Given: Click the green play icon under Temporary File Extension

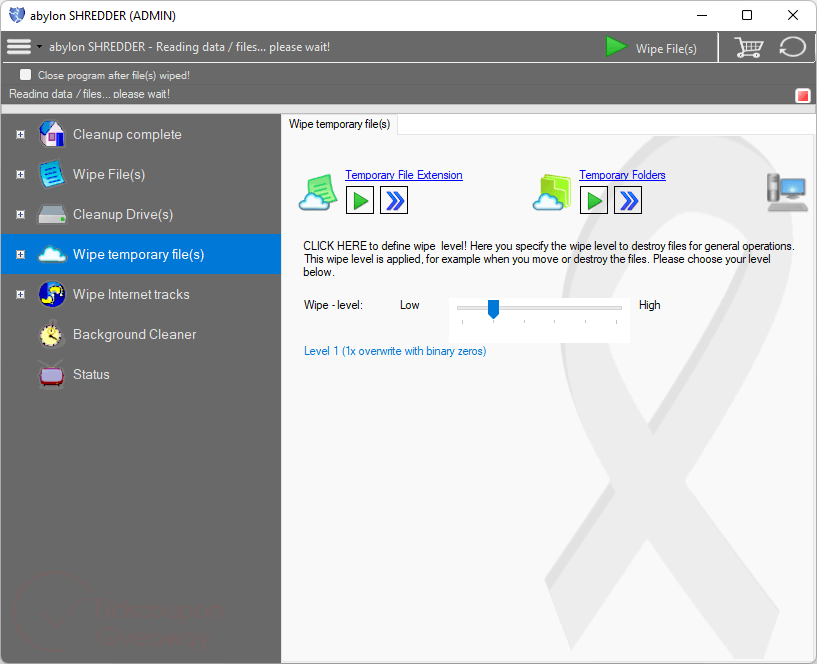Looking at the screenshot, I should tap(360, 201).
